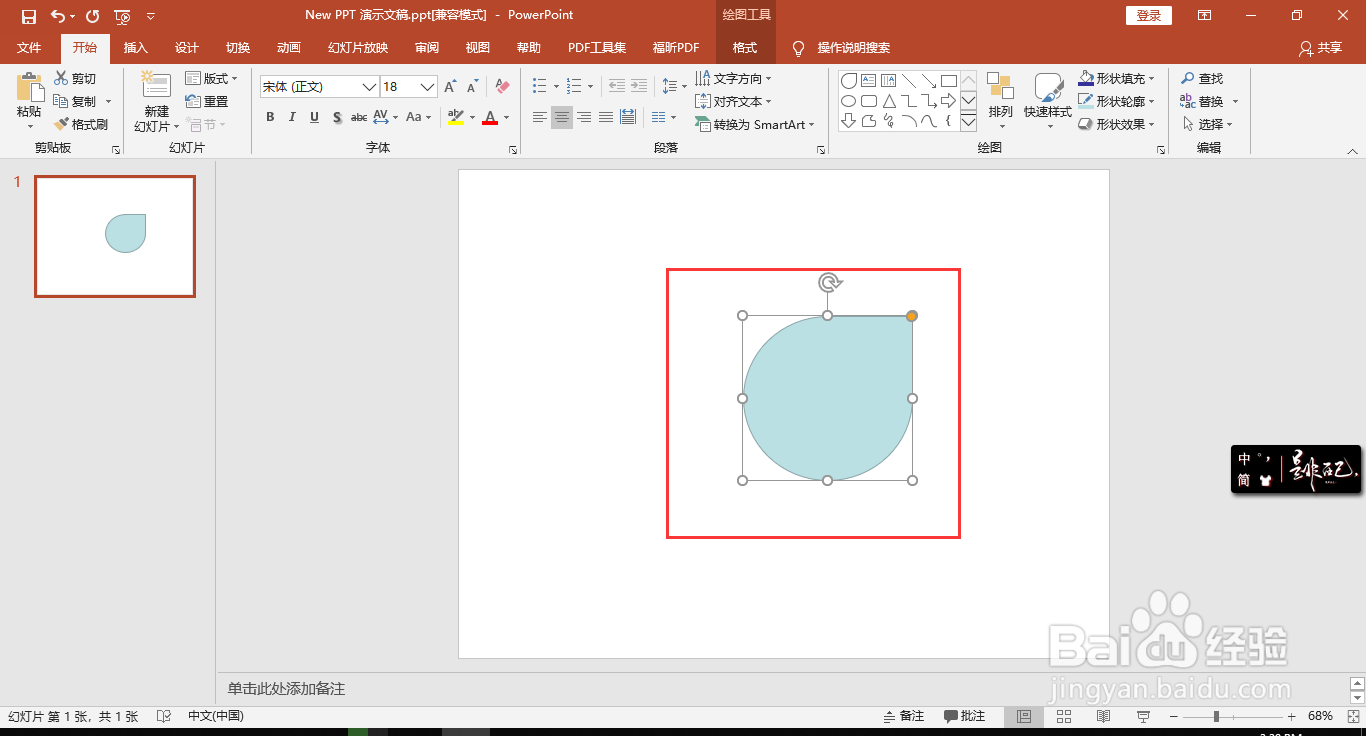Open Convert to SmartArt dropdown
This screenshot has width=1366, height=736.
pyautogui.click(x=755, y=125)
